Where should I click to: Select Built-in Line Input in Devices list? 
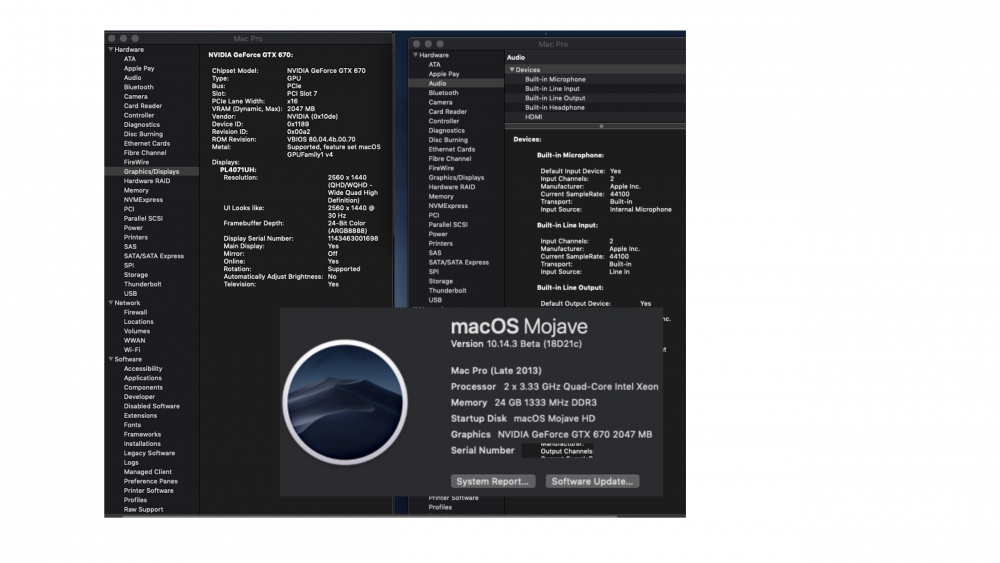click(x=552, y=89)
